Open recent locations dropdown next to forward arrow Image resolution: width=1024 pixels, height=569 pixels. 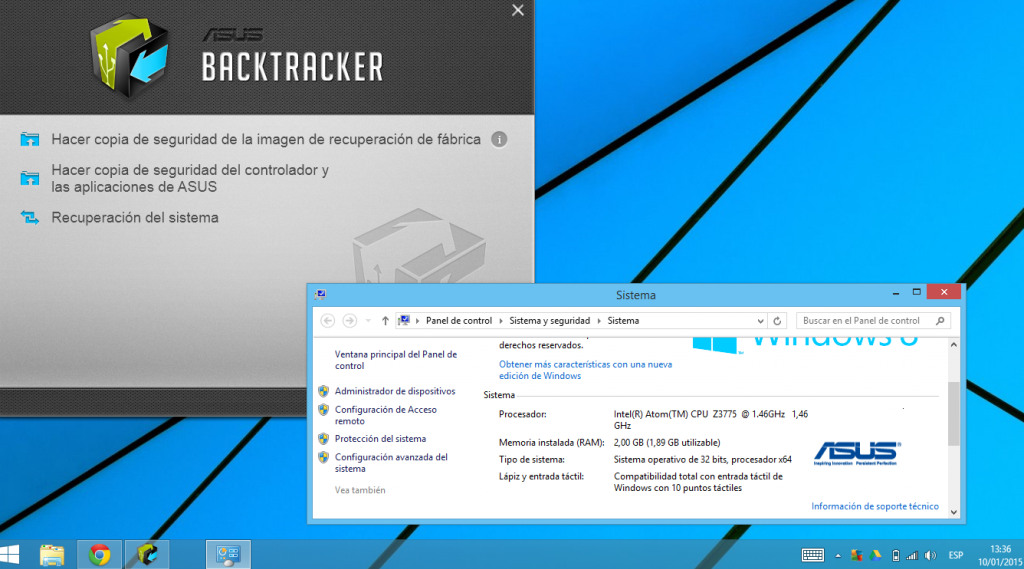tap(367, 321)
